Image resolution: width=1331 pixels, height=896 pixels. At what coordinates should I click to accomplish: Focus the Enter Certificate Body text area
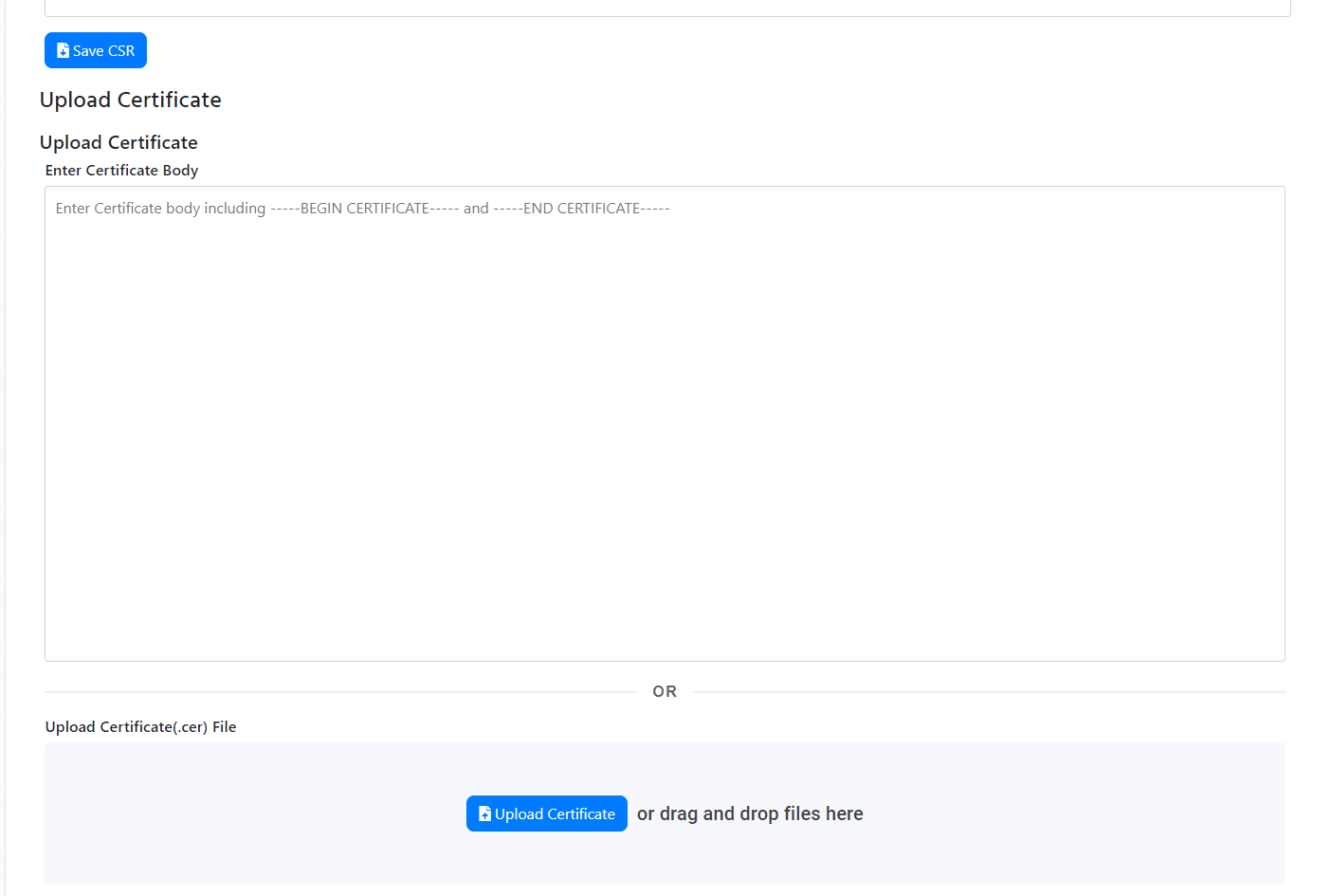(665, 424)
